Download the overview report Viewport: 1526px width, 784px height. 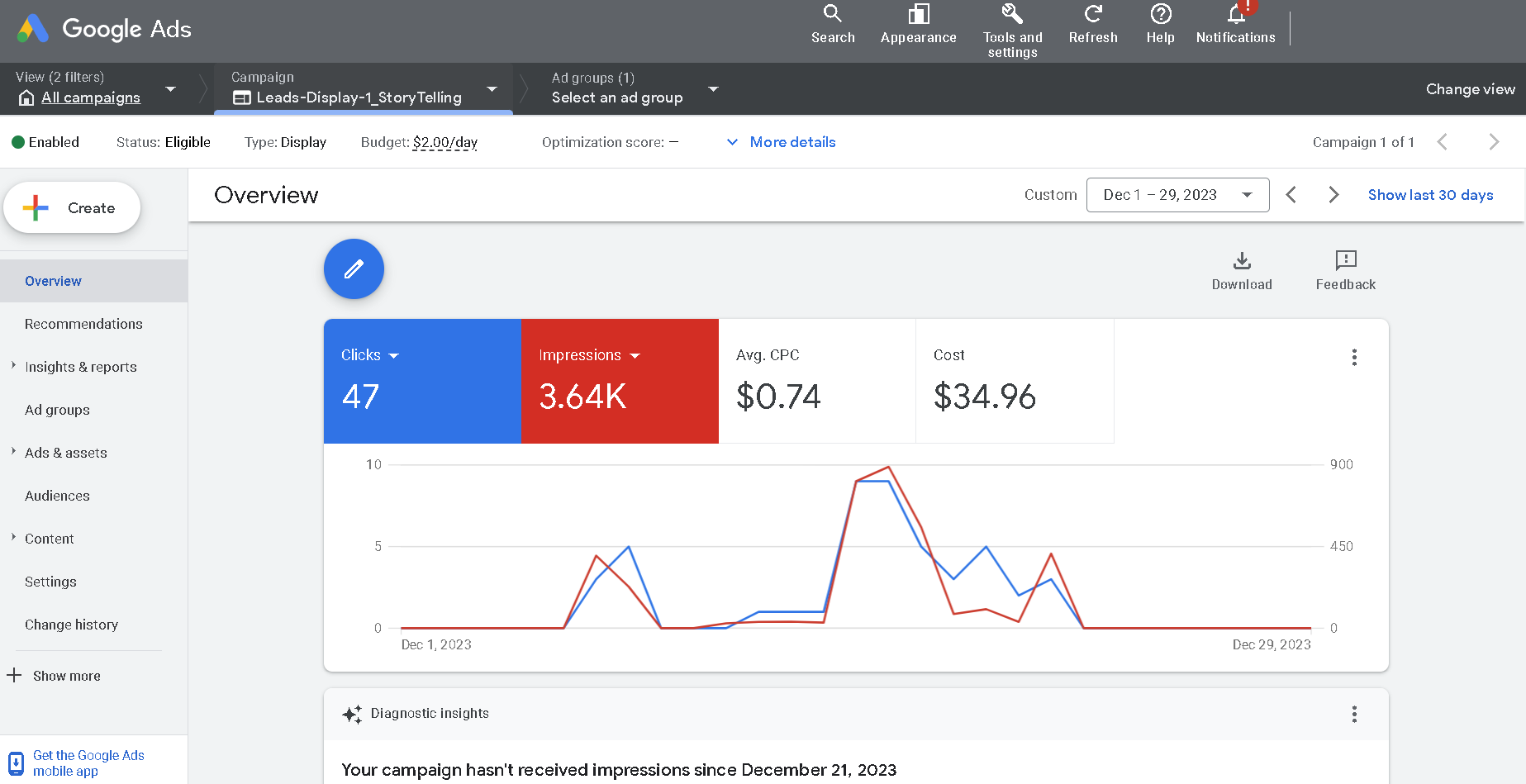tap(1241, 262)
